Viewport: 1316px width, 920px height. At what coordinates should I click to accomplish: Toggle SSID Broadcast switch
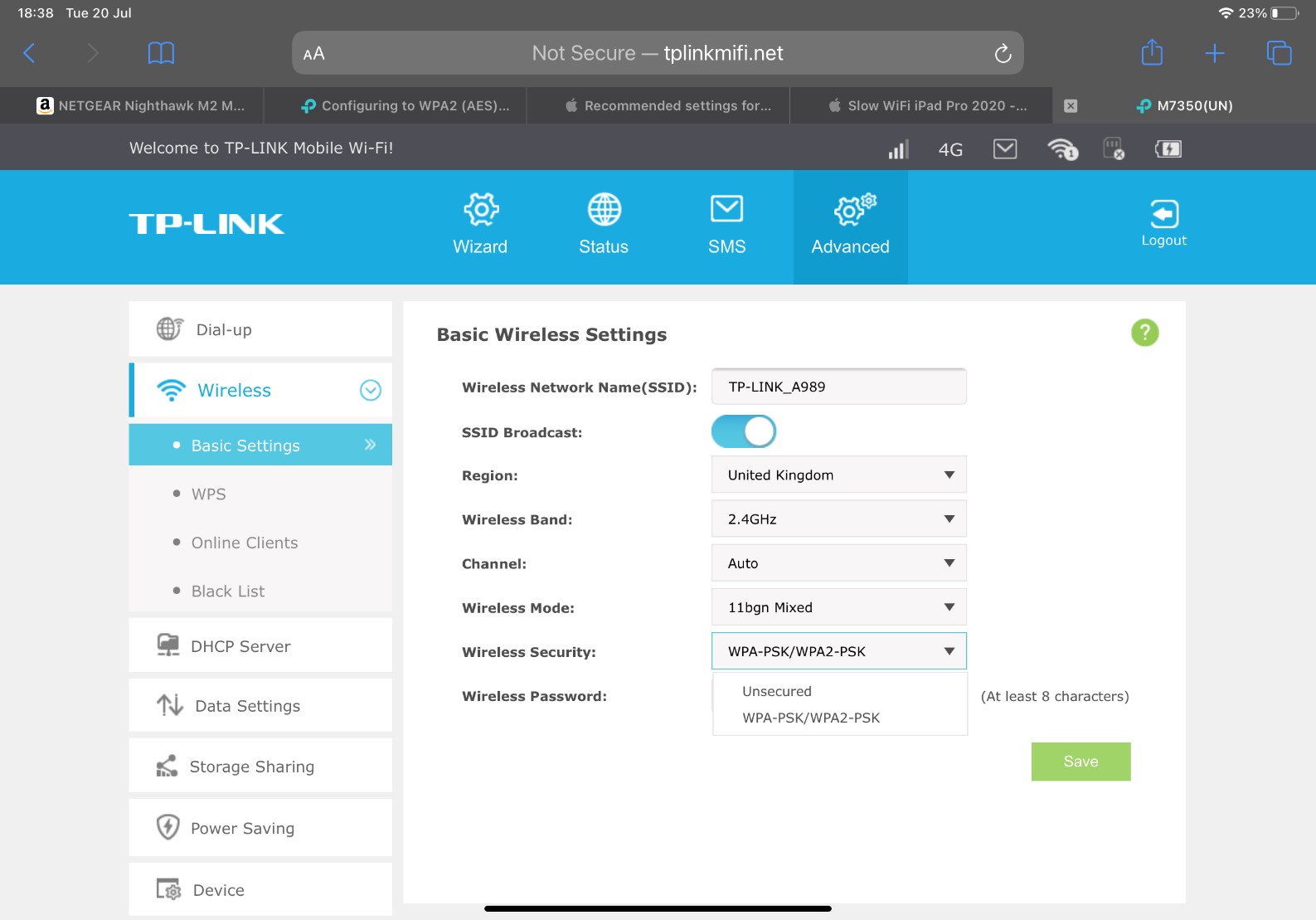[x=744, y=431]
